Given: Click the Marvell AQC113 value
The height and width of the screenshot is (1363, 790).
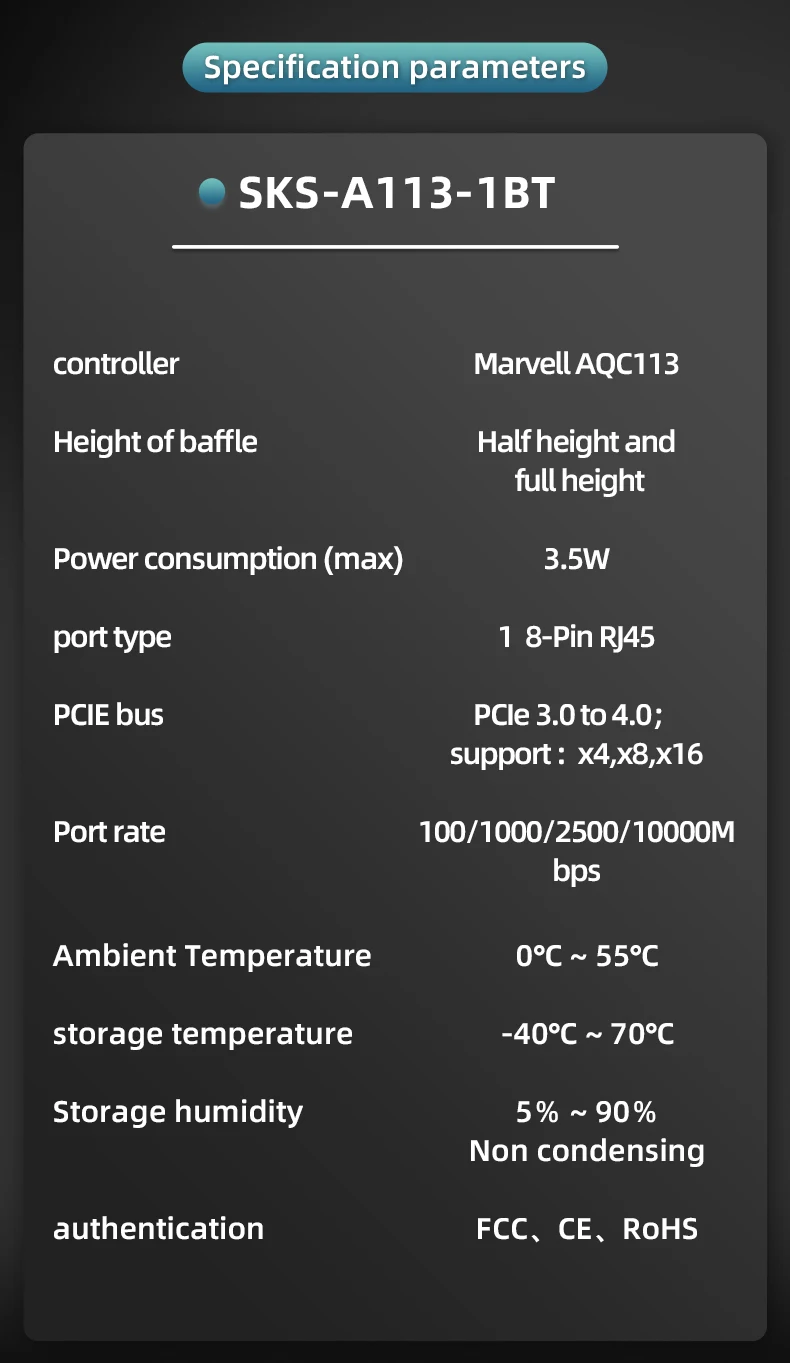Looking at the screenshot, I should pyautogui.click(x=576, y=364).
